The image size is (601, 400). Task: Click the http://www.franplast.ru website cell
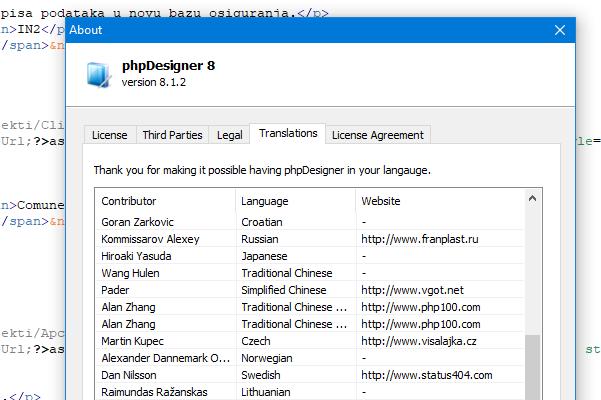(x=420, y=239)
